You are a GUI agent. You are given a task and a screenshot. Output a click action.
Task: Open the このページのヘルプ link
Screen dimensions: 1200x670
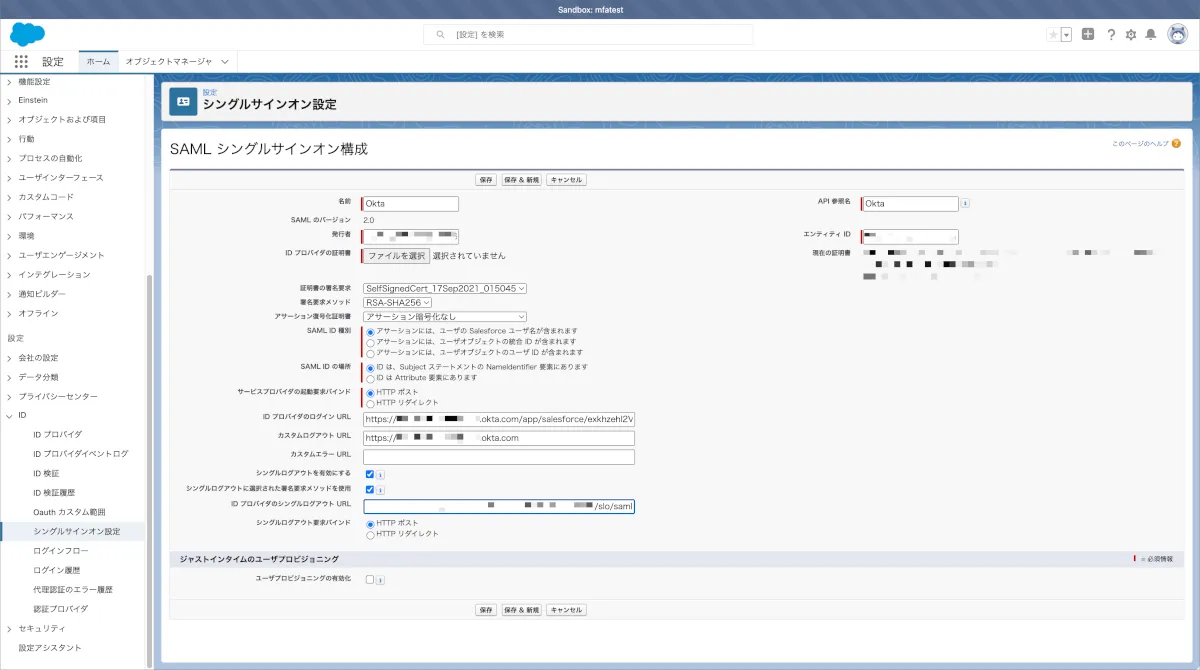coord(1140,144)
